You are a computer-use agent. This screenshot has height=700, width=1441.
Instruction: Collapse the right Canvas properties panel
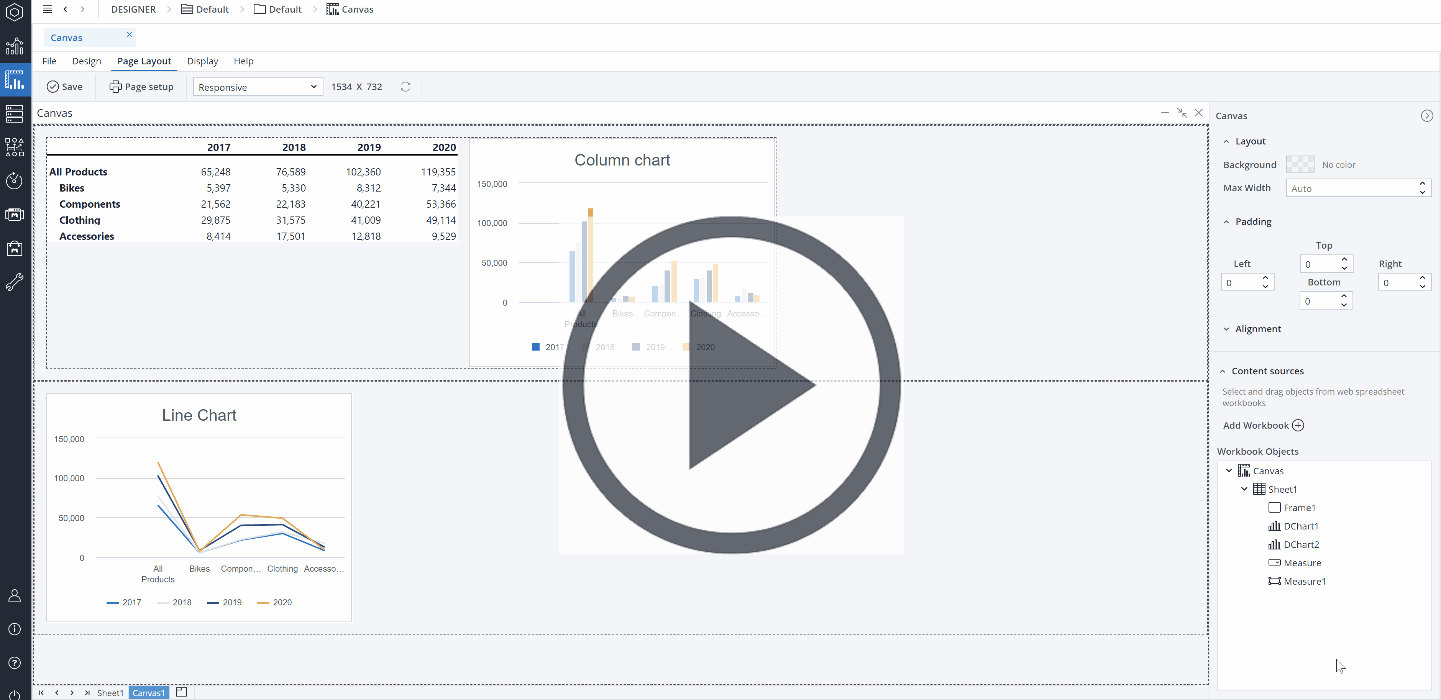pyautogui.click(x=1427, y=116)
